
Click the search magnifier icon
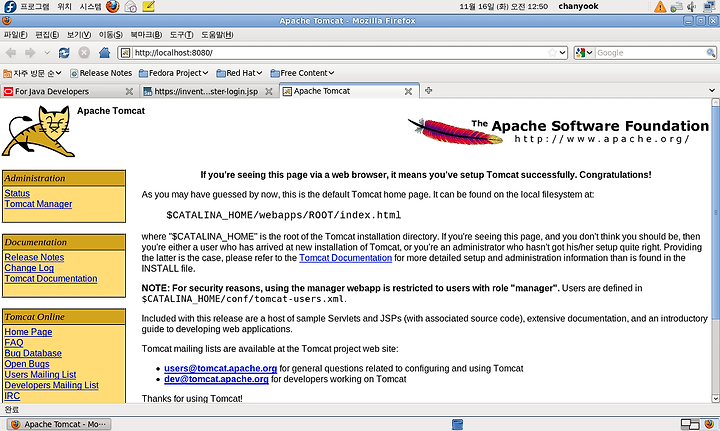710,53
